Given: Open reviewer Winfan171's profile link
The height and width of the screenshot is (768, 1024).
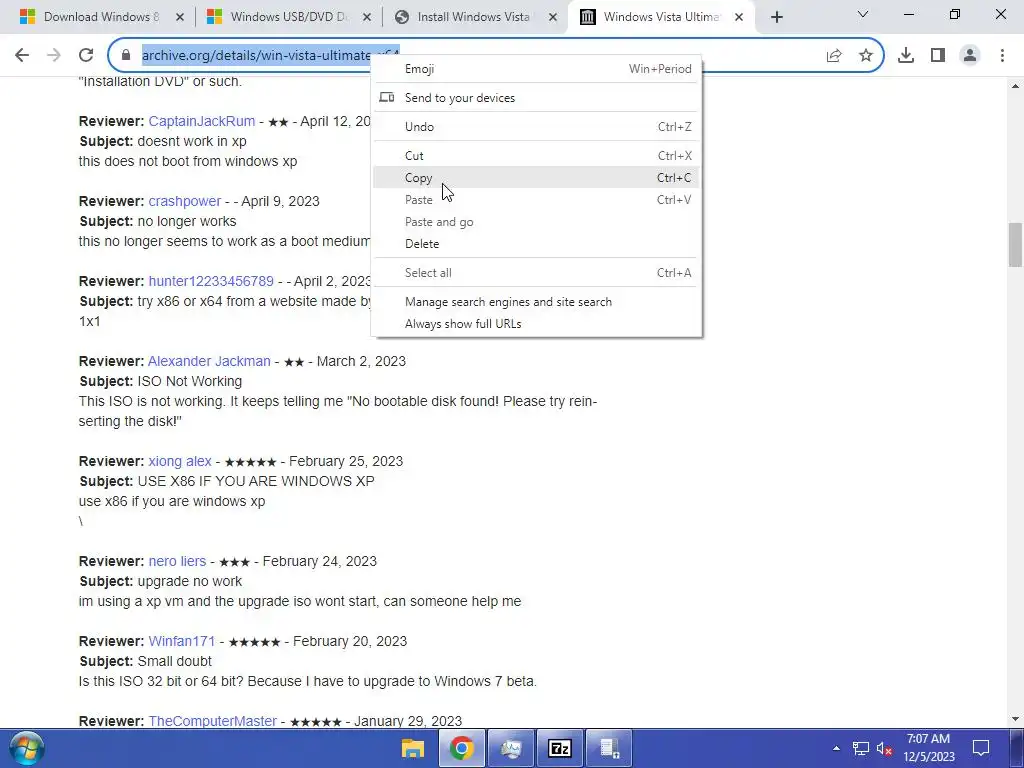Looking at the screenshot, I should 182,641.
